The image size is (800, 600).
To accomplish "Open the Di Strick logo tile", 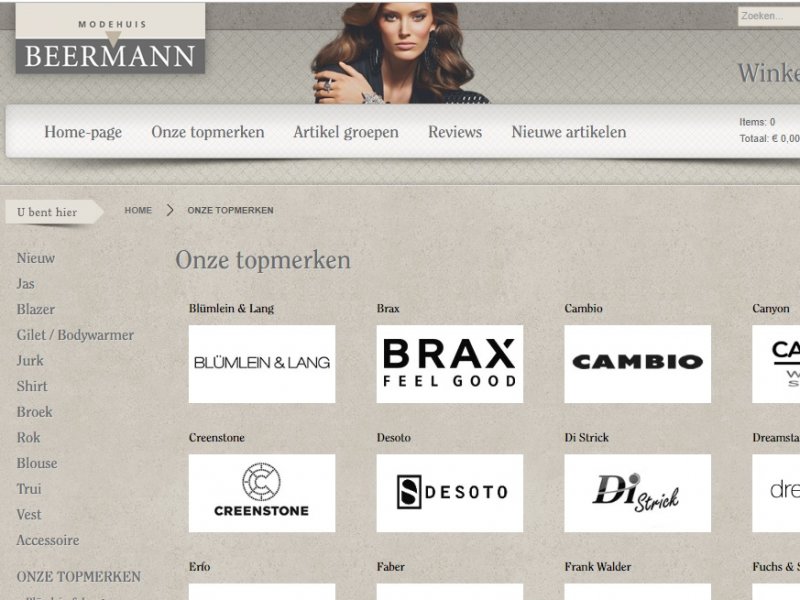I will click(637, 493).
